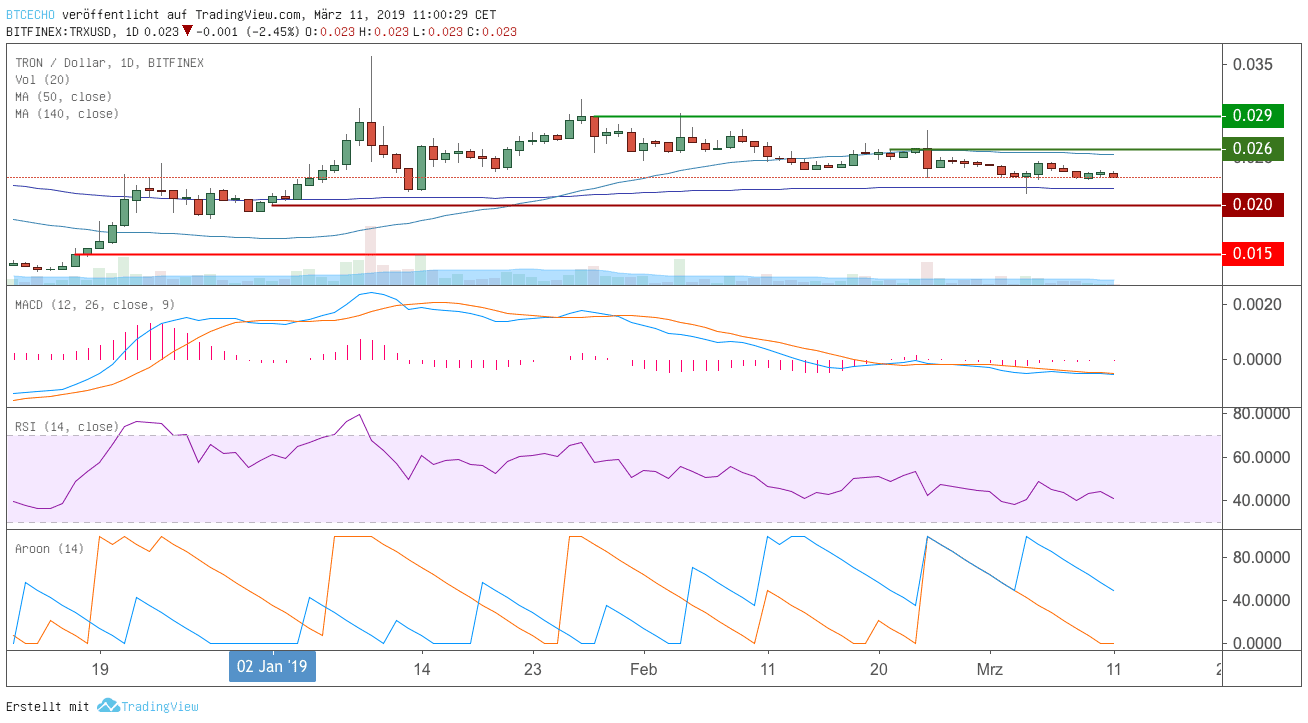
Task: Click the 0.0020 MACD axis value
Action: coord(1255,304)
